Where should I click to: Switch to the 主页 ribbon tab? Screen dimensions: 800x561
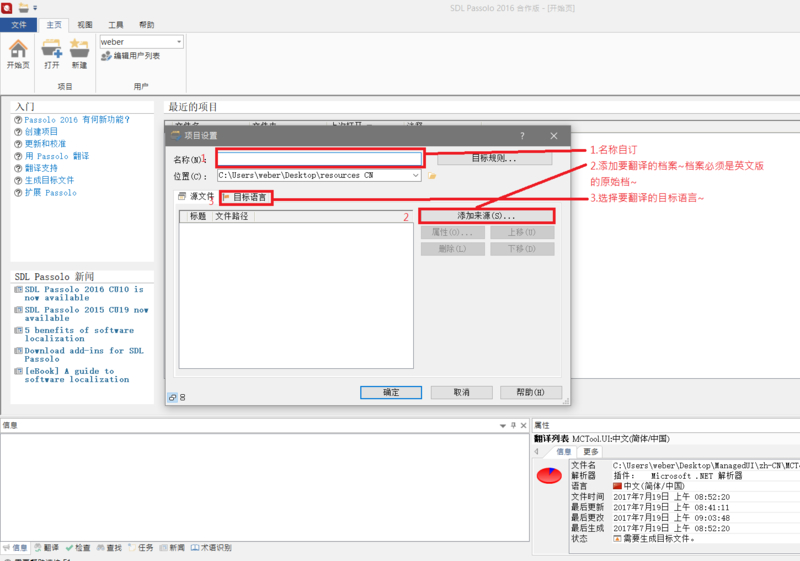tap(54, 24)
